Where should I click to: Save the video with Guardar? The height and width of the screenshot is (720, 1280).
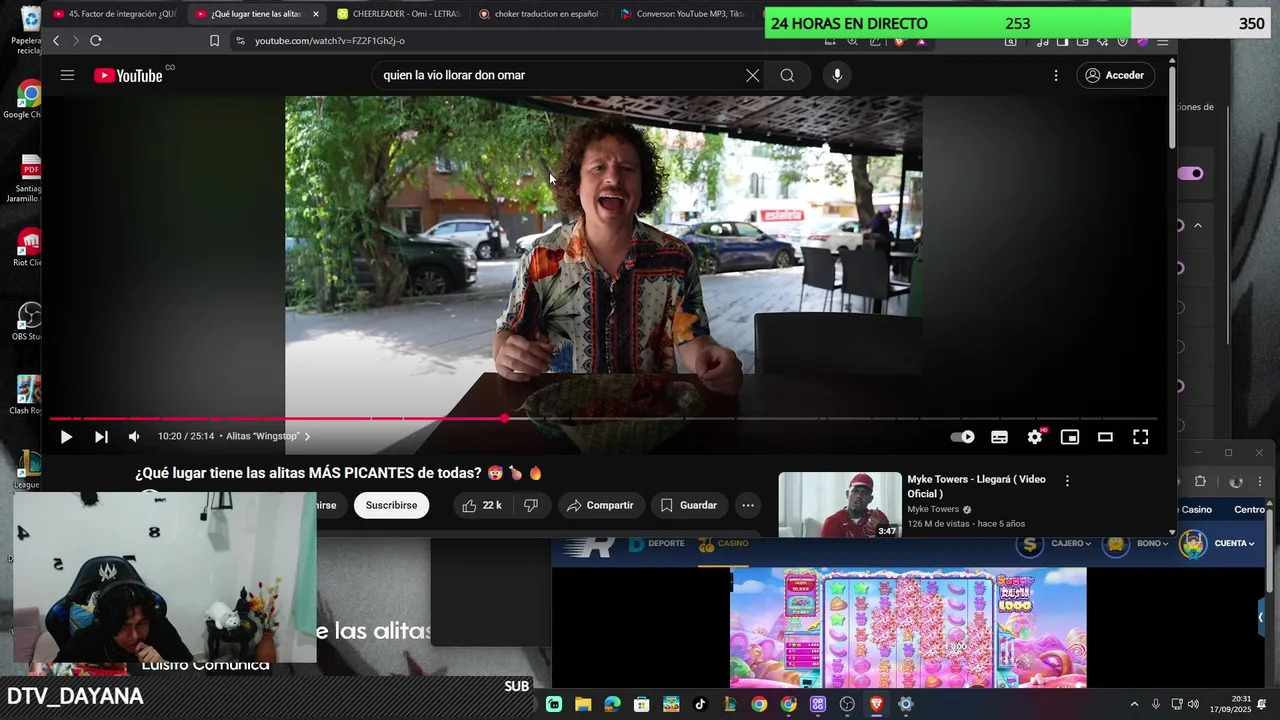point(689,505)
